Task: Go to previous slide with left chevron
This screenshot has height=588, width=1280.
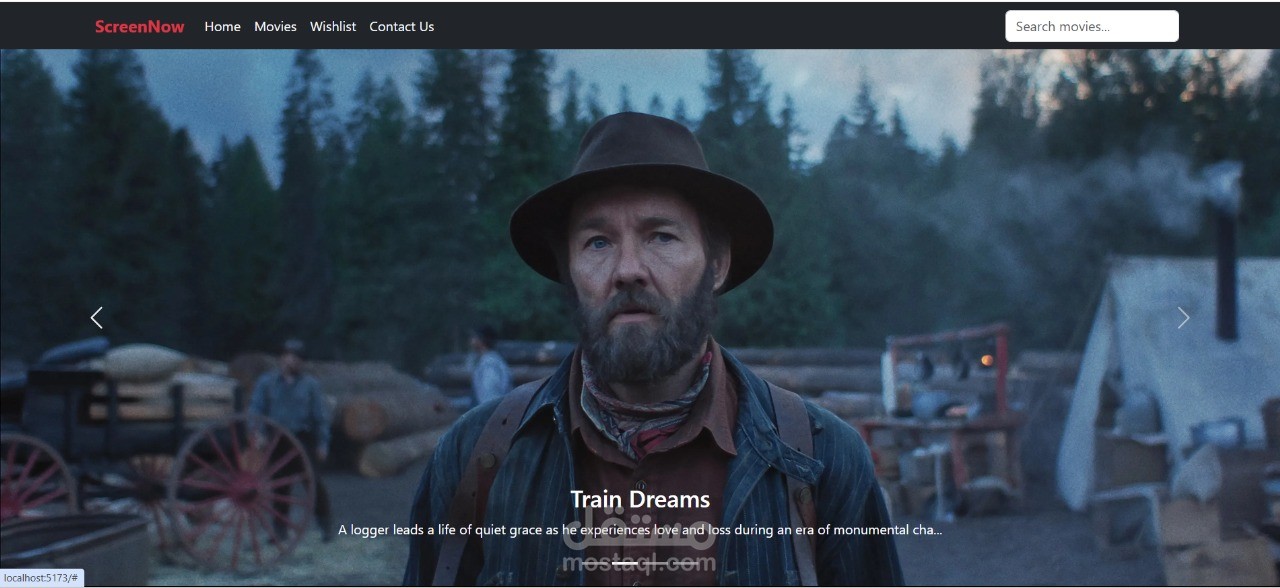Action: click(x=97, y=318)
